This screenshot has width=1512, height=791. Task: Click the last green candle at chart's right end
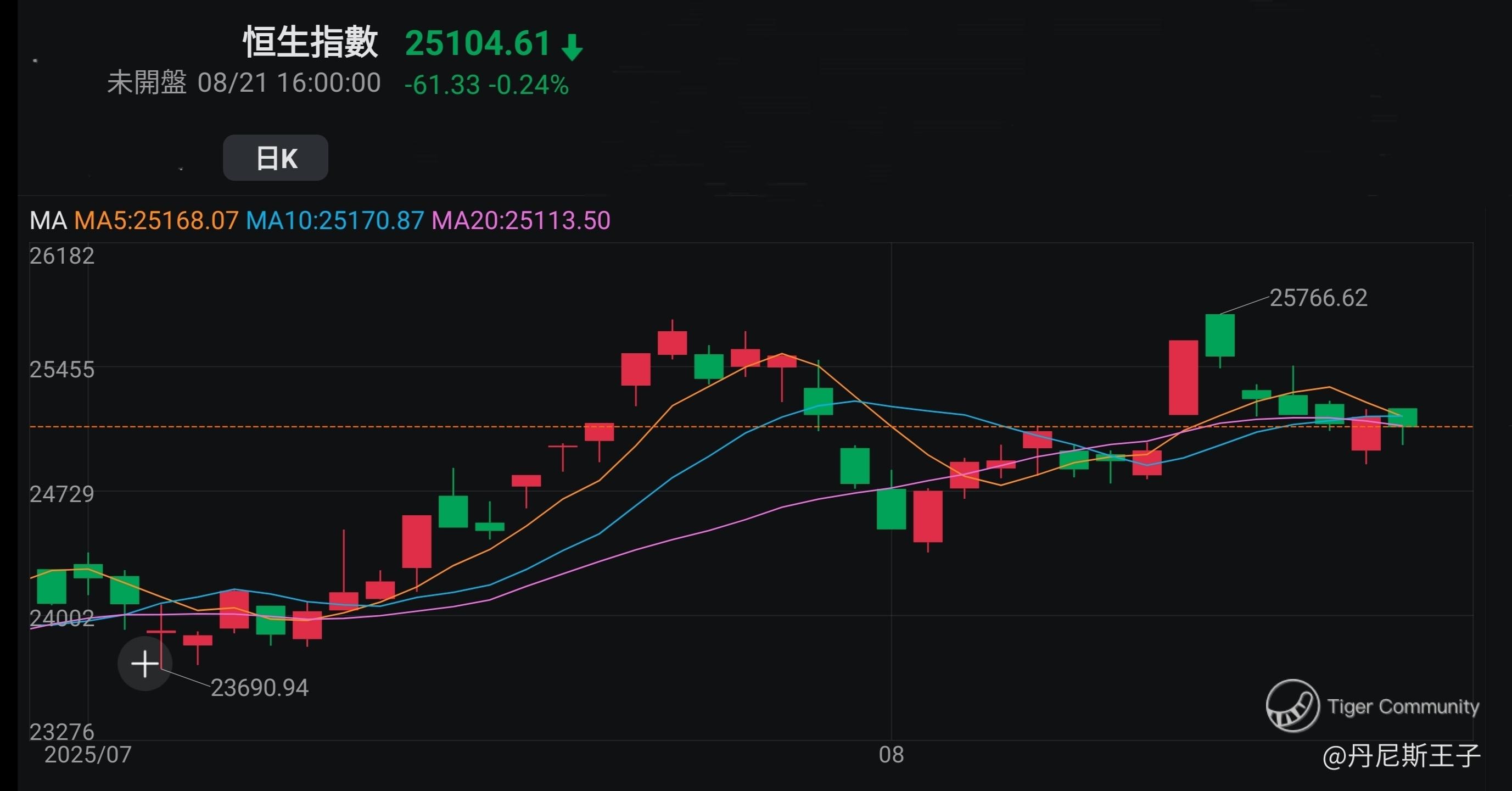(x=1402, y=417)
